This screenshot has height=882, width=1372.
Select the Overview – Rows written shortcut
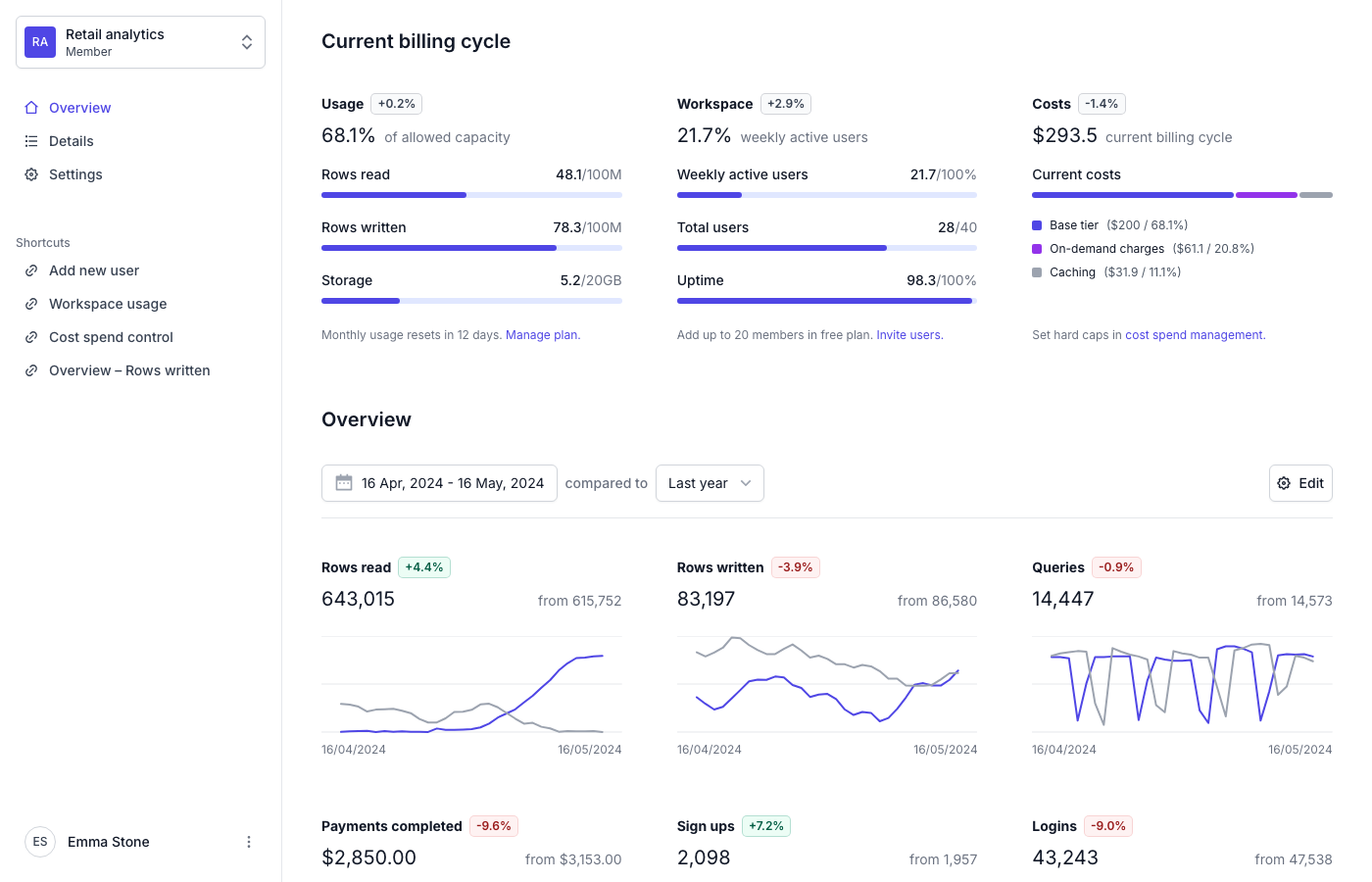point(128,370)
